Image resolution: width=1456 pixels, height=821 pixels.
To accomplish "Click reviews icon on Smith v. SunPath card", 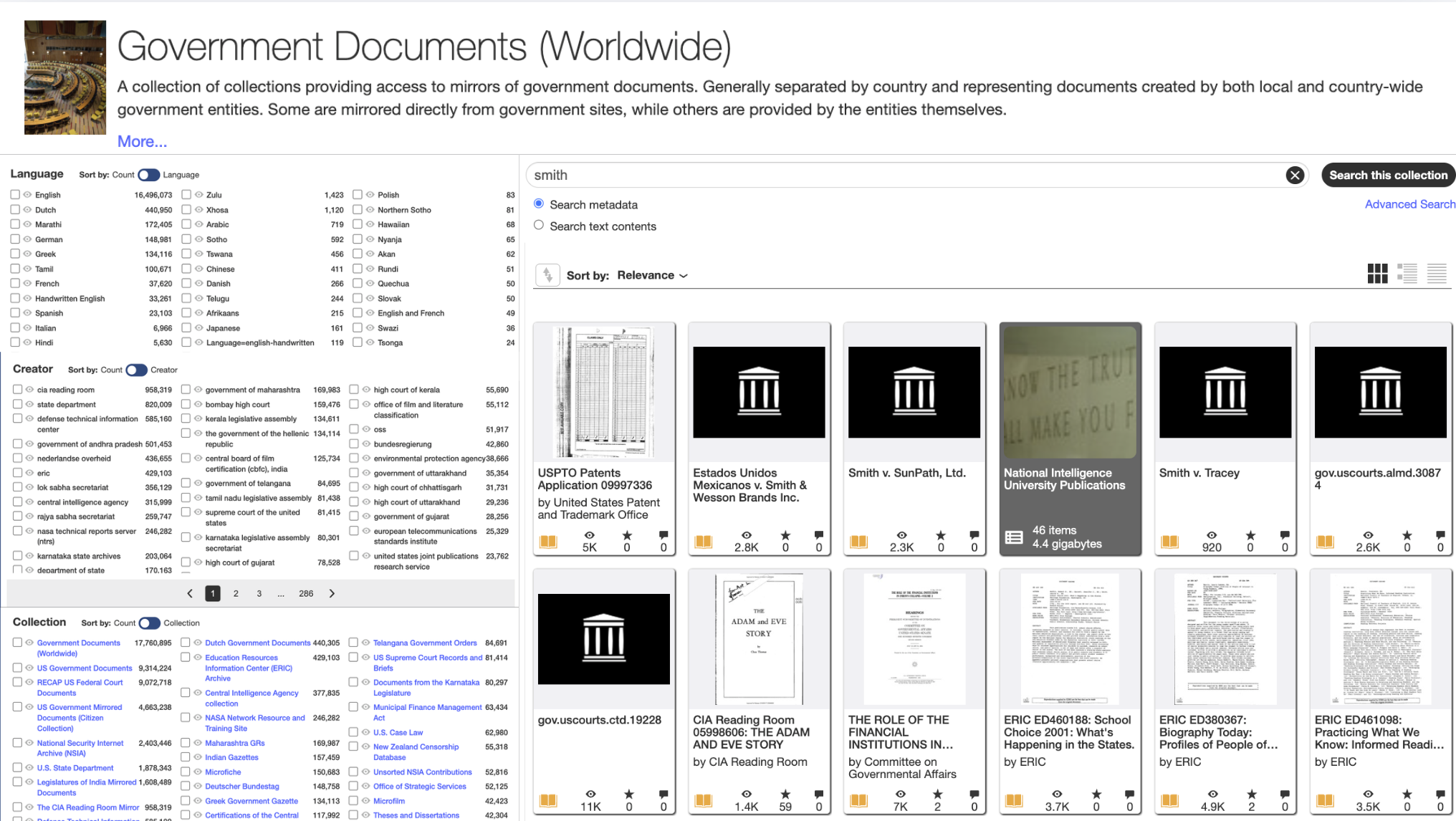I will [x=974, y=535].
